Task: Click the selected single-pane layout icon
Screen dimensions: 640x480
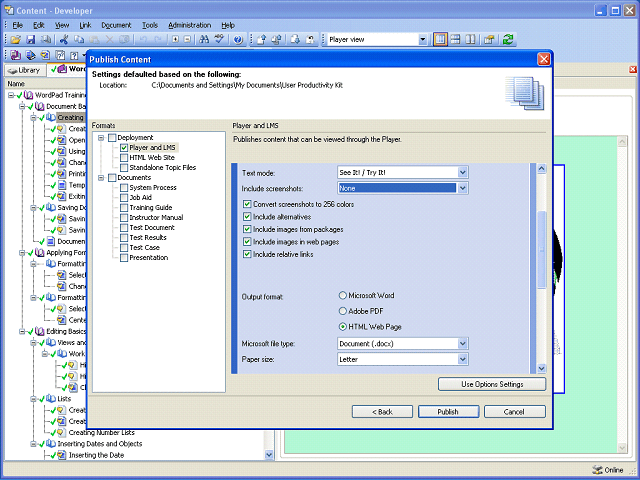Action: (x=440, y=40)
